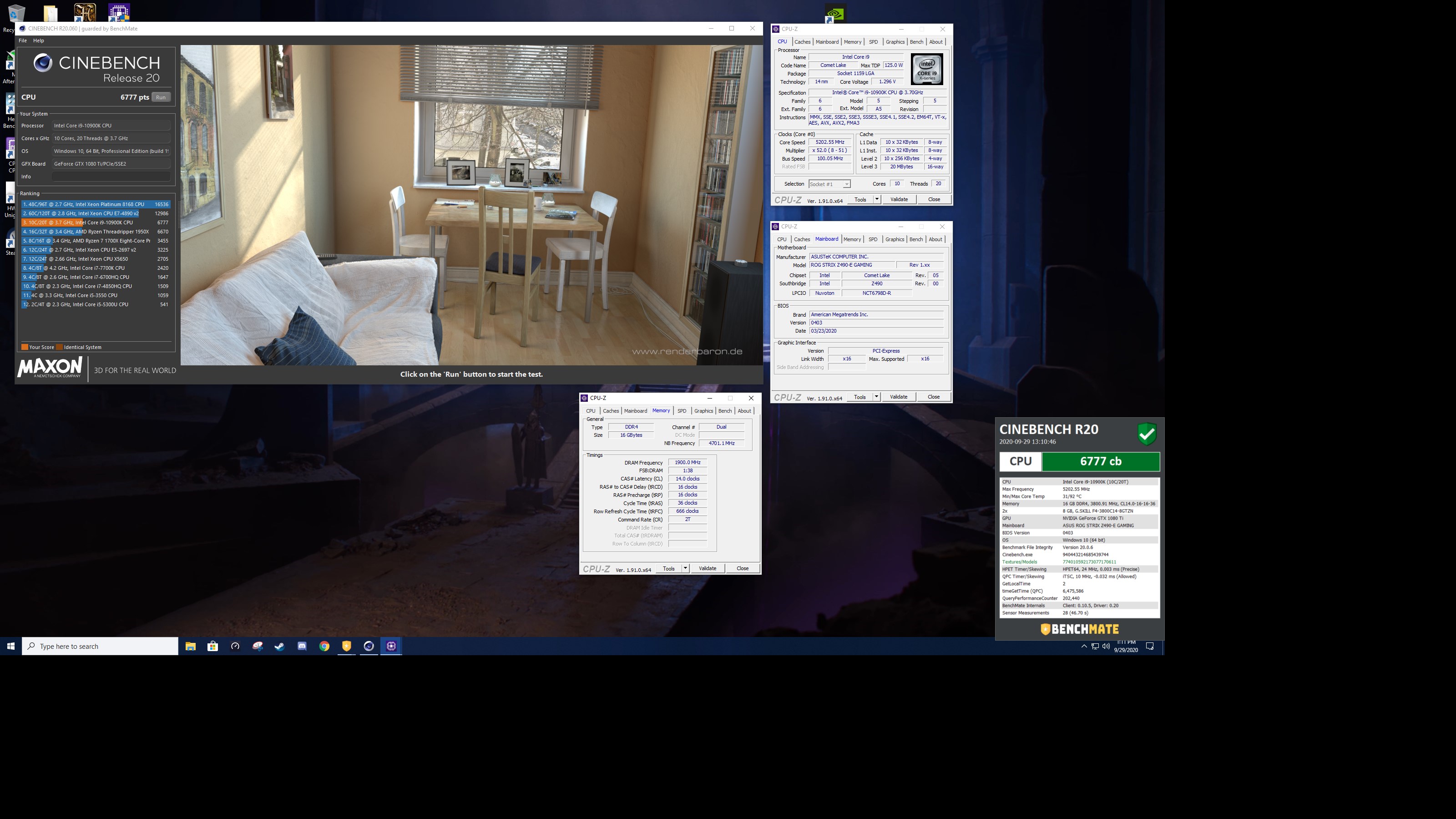Click the taskbar clock showing 9/29/2020
The image size is (1456, 819).
[x=1125, y=646]
